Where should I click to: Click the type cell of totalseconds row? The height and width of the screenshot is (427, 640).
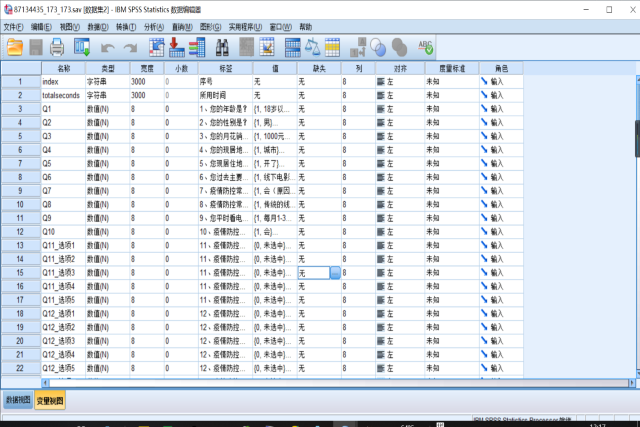107,94
